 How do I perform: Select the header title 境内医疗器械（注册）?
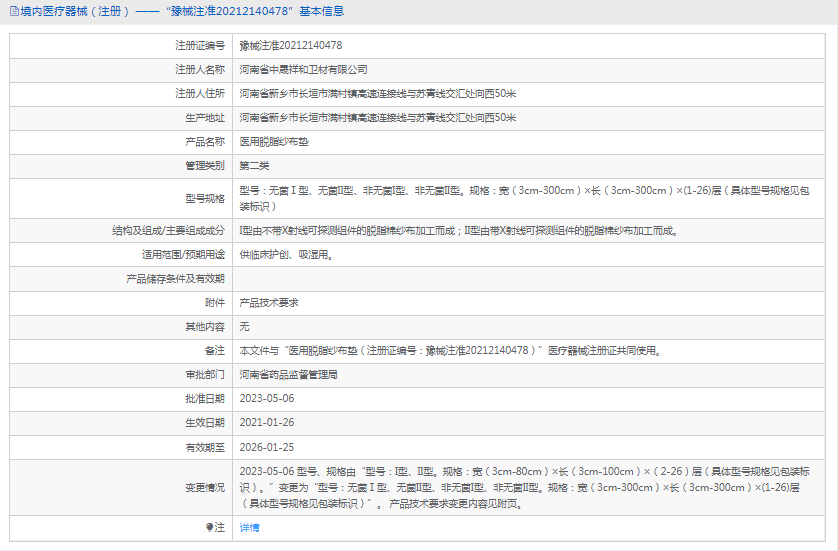click(75, 11)
